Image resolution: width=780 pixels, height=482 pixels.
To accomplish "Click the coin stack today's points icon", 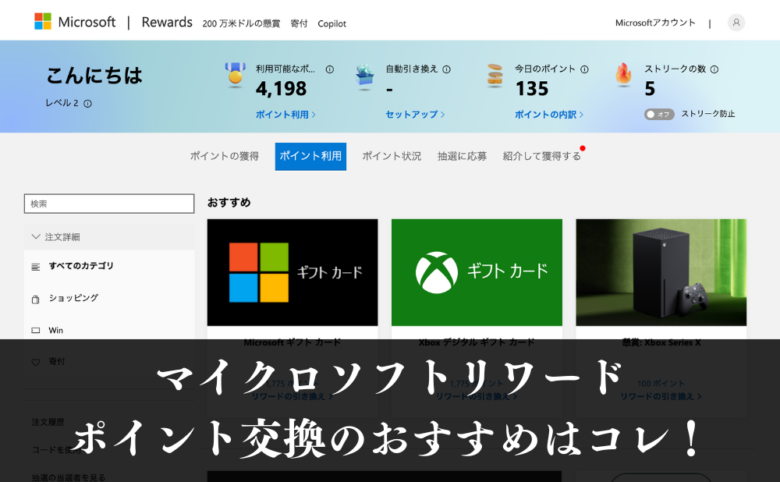I will tap(494, 76).
